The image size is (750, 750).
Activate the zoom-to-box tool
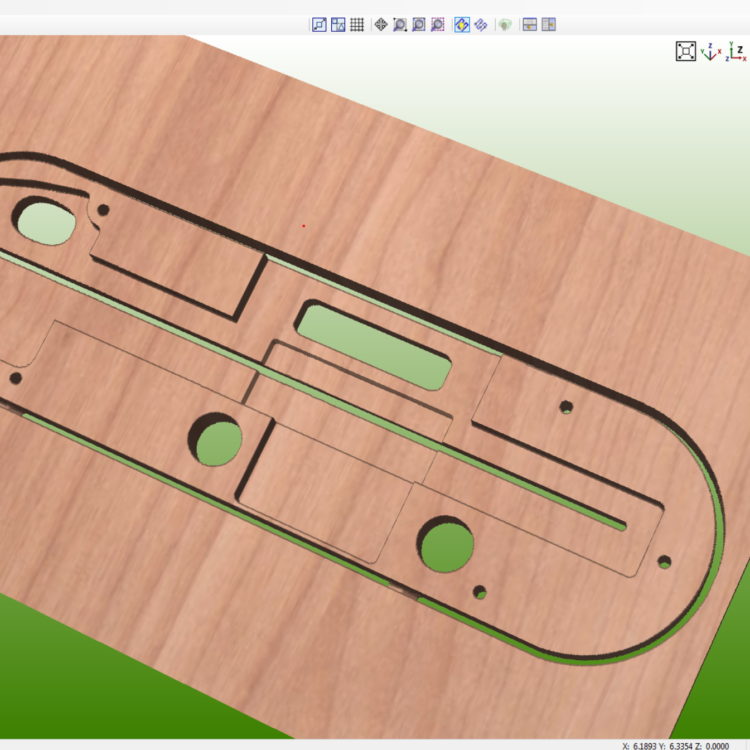[x=418, y=24]
